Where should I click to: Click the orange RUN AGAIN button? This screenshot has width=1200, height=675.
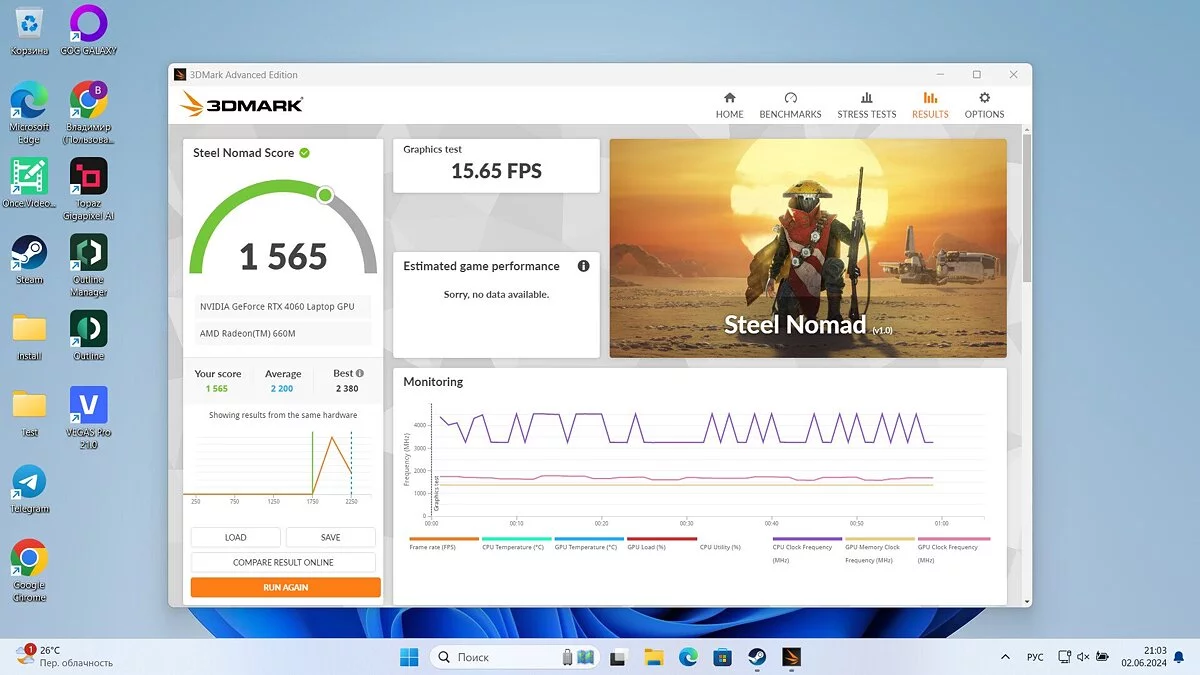pos(286,587)
